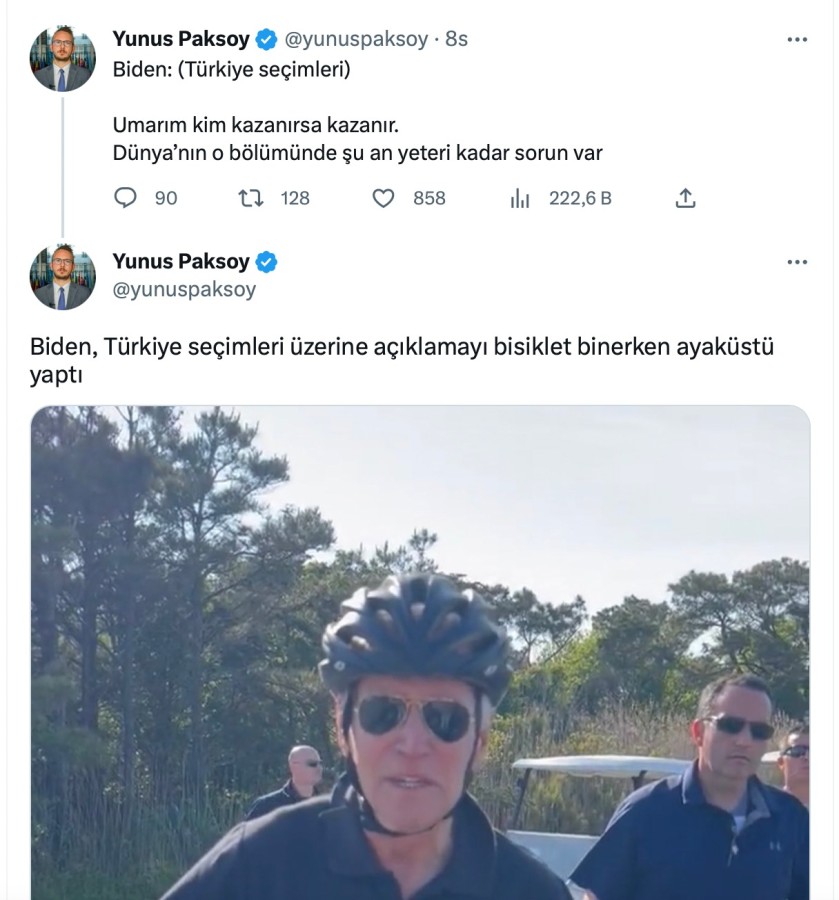Image resolution: width=839 pixels, height=900 pixels.
Task: Click @yunuspaksoy handle under the second name
Action: [184, 290]
